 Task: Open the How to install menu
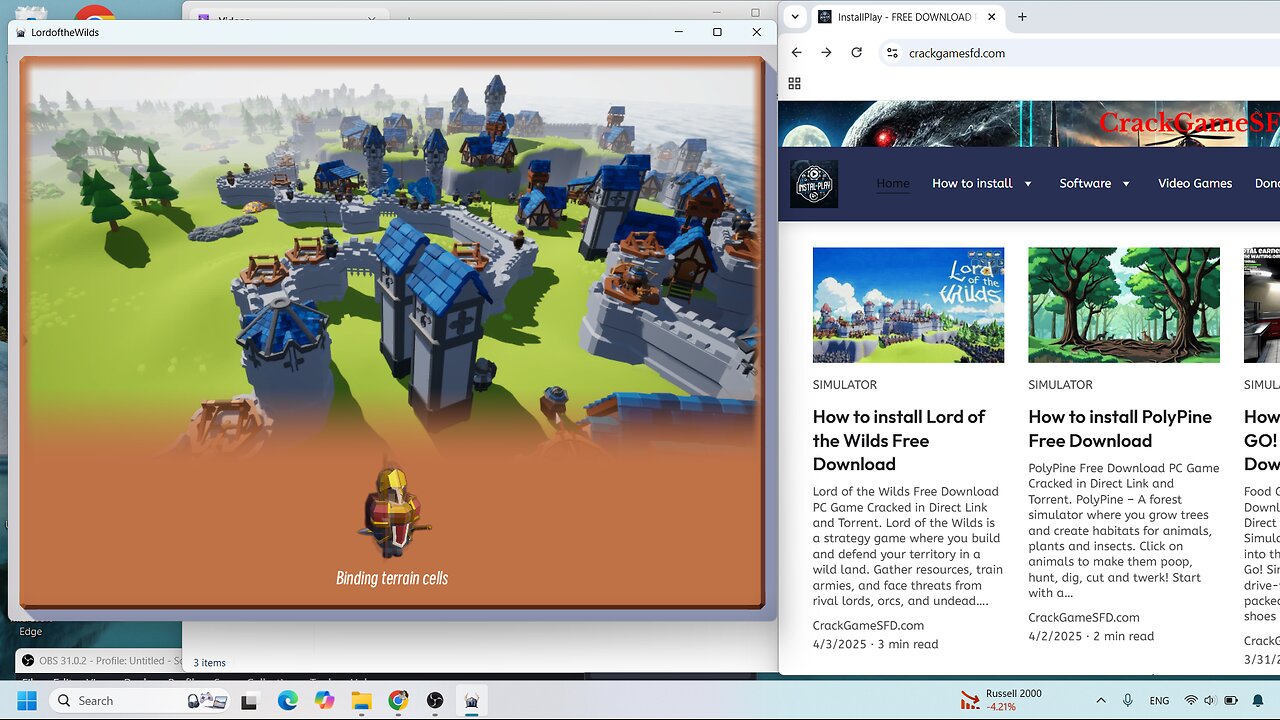[972, 183]
